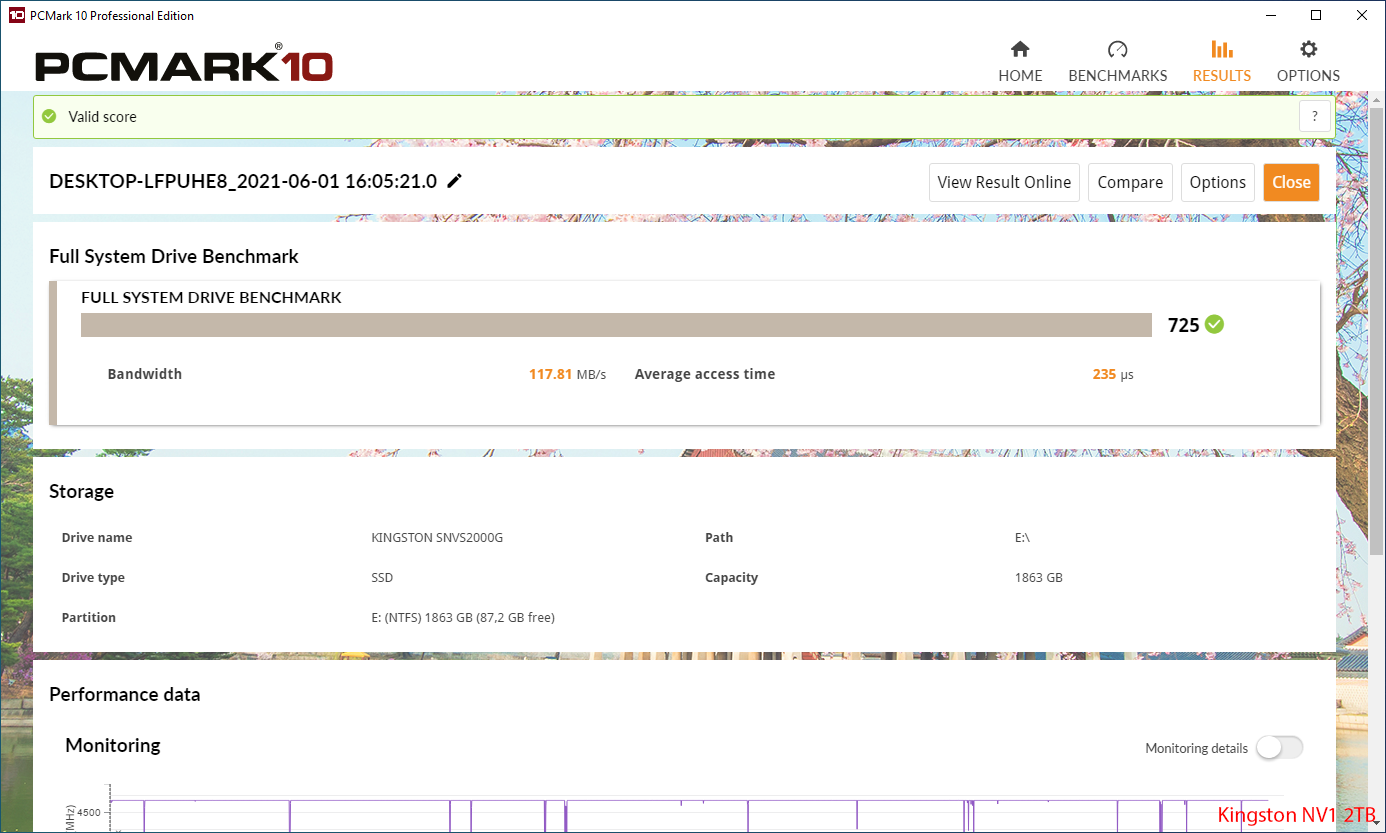Click the bandwidth value 117.81 MB/s
The width and height of the screenshot is (1386, 833).
[x=567, y=374]
